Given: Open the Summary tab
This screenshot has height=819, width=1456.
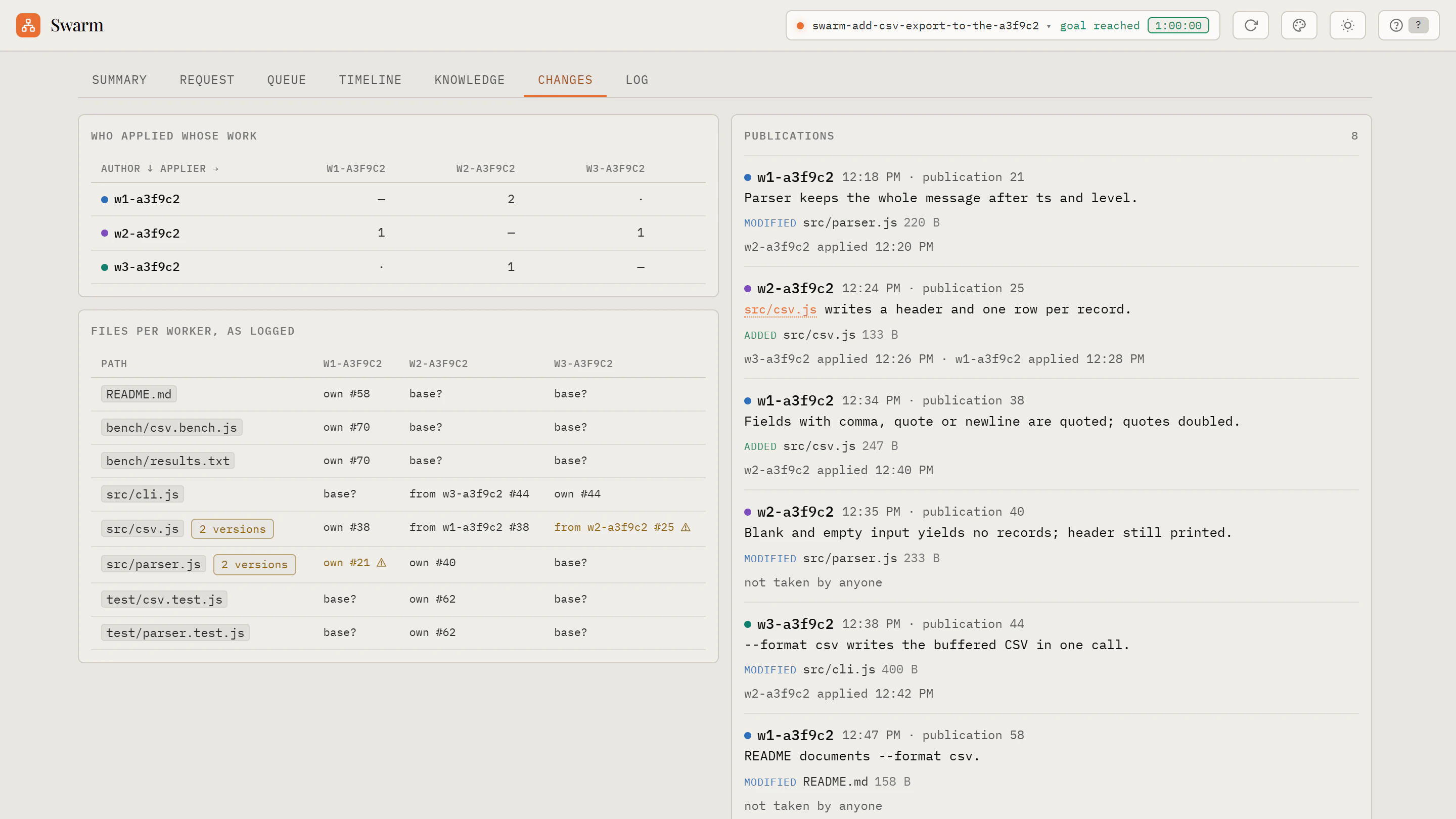Looking at the screenshot, I should pos(119,80).
